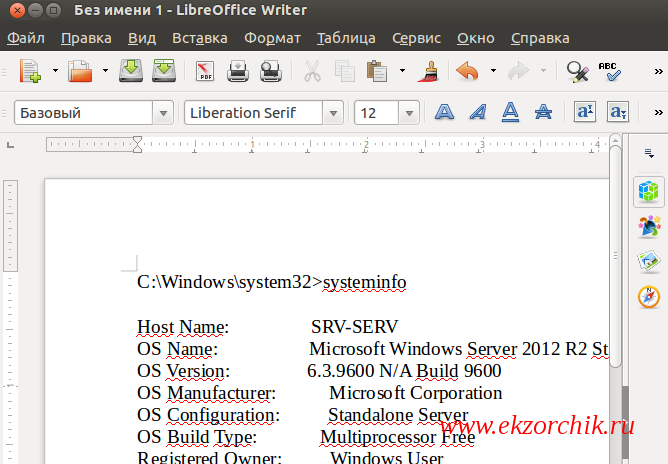Open the New document type dropdown arrow
This screenshot has height=464, width=668.
(55, 71)
